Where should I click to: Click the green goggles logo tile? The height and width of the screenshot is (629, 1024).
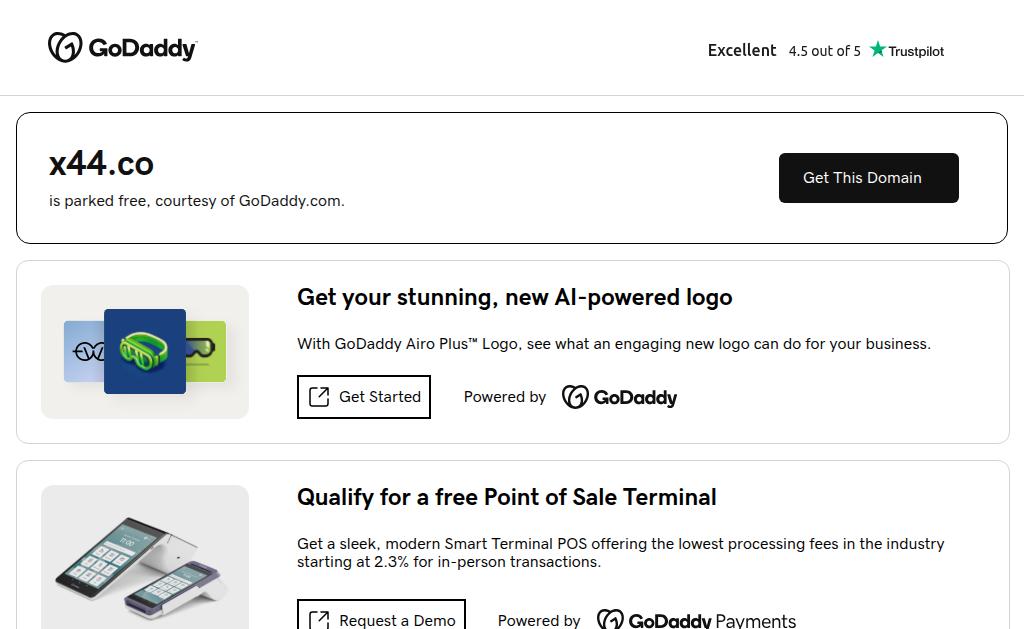coord(145,351)
